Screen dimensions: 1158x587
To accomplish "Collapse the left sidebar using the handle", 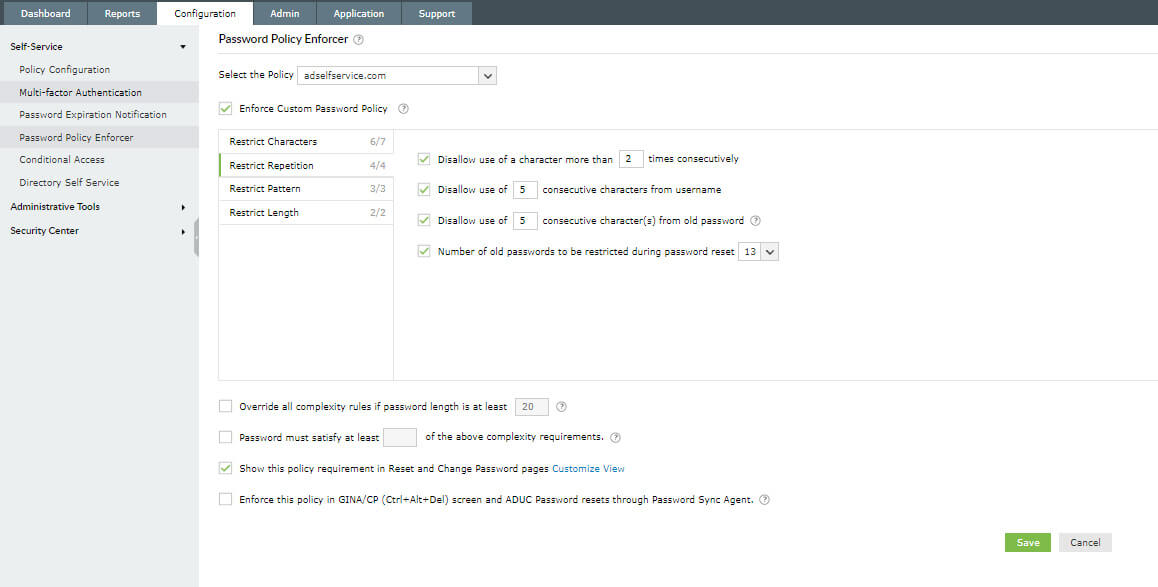I will pyautogui.click(x=196, y=238).
